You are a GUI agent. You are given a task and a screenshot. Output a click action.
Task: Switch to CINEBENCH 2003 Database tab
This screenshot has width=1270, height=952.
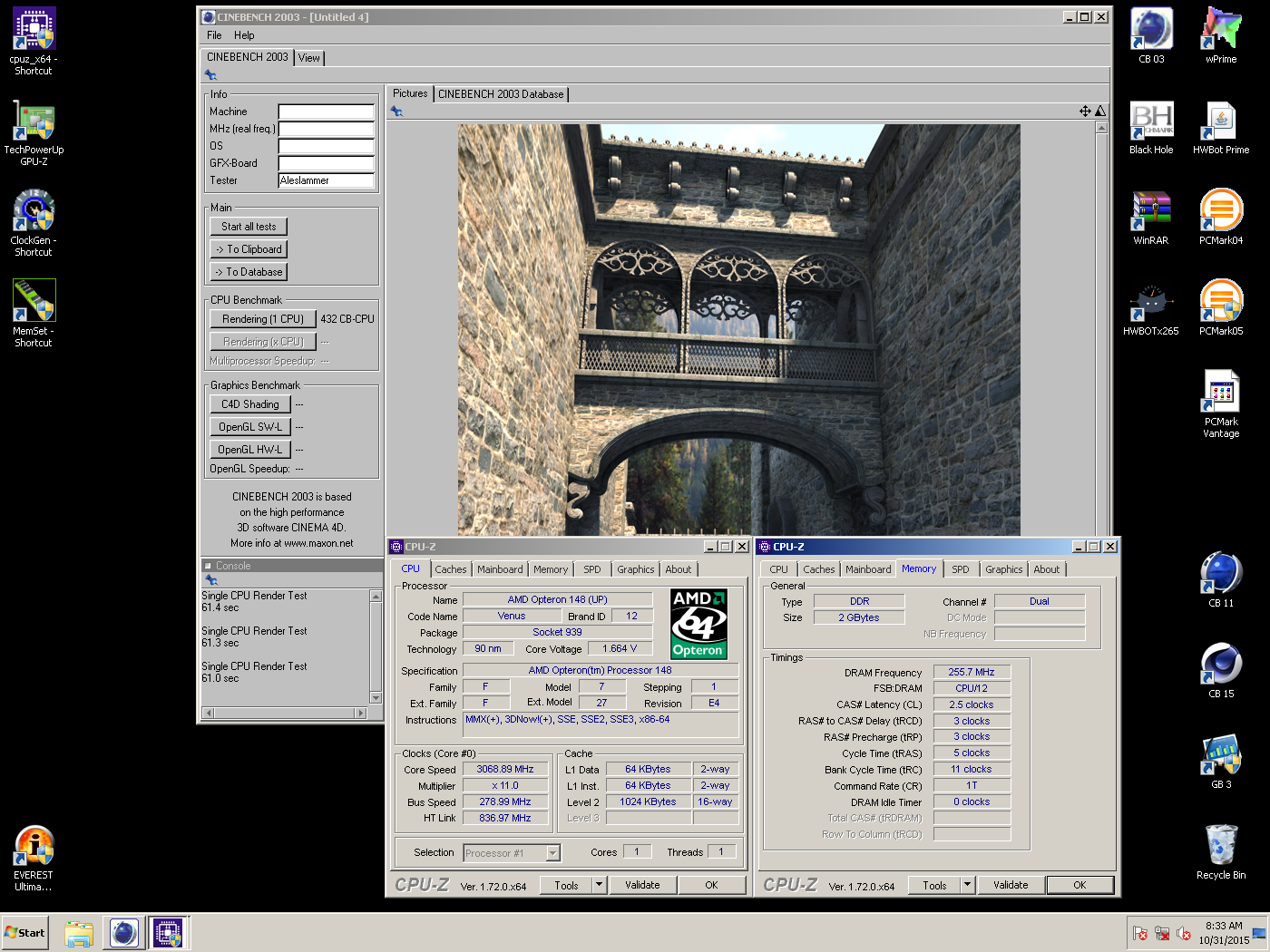click(x=501, y=94)
